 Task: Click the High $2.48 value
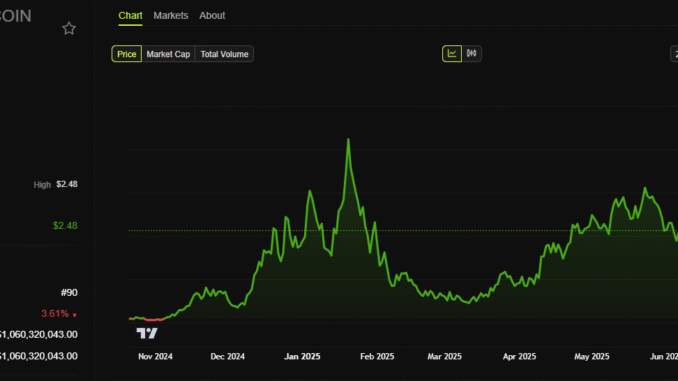pos(67,184)
